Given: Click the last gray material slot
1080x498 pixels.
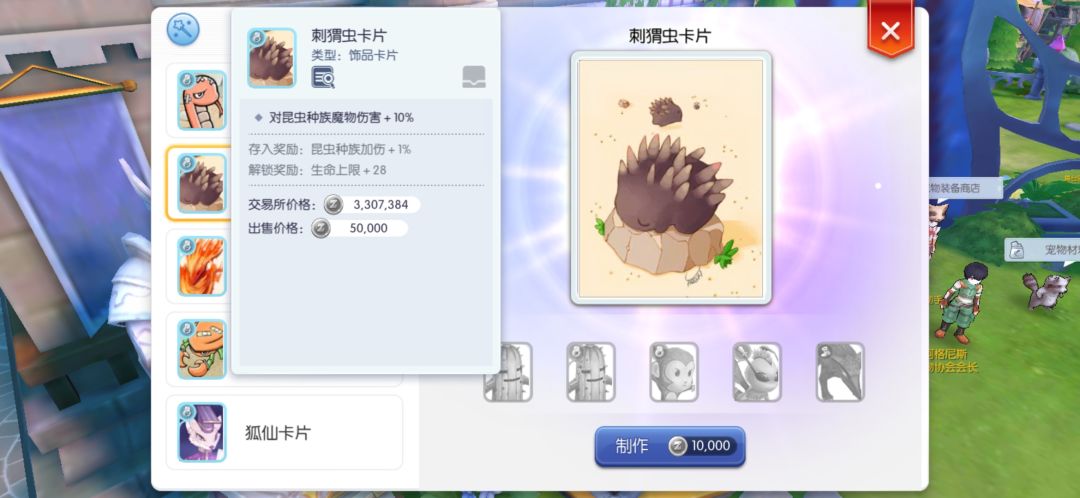Looking at the screenshot, I should 840,372.
